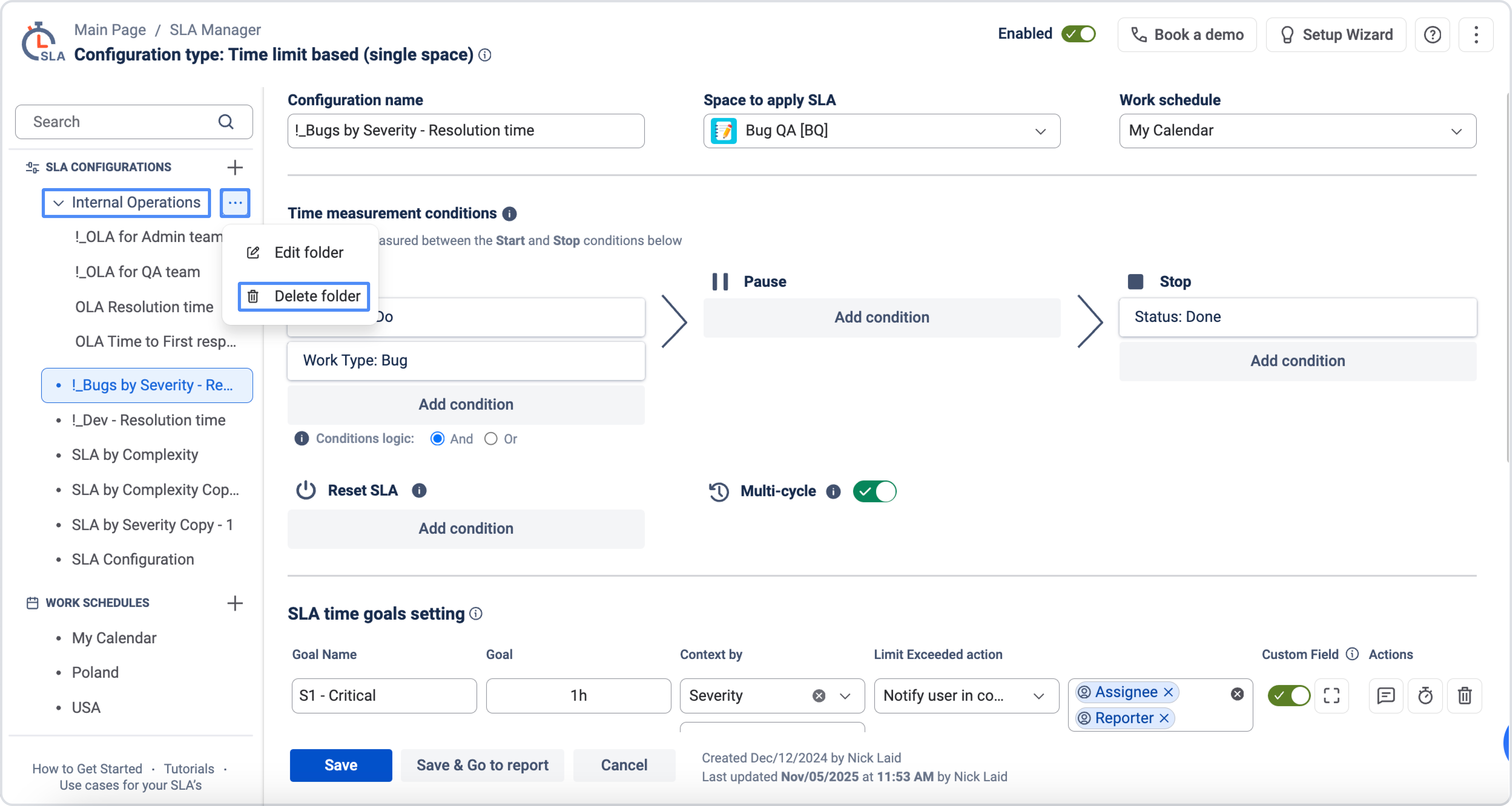Remove the Reporter tag
Viewport: 1512px width, 806px height.
coord(1165,718)
